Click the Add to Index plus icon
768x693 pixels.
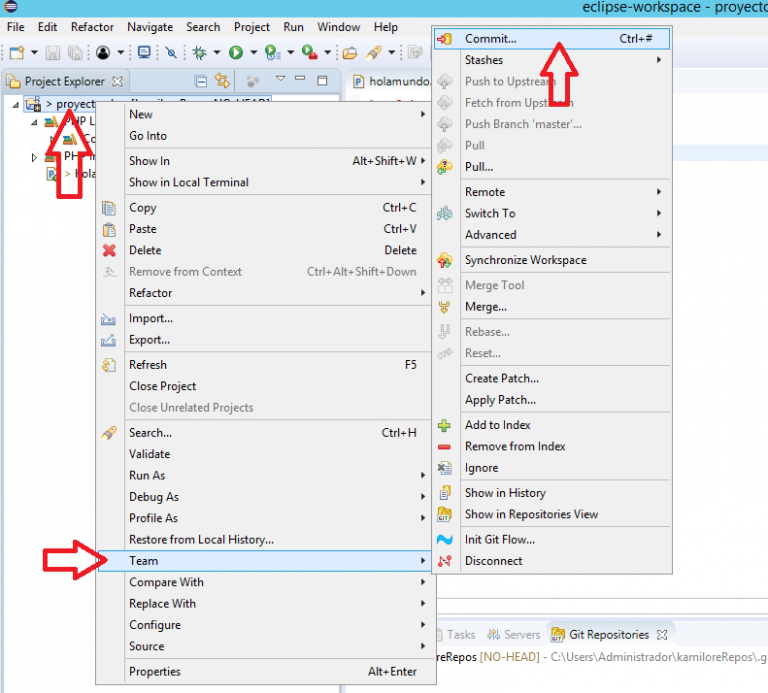(x=445, y=425)
